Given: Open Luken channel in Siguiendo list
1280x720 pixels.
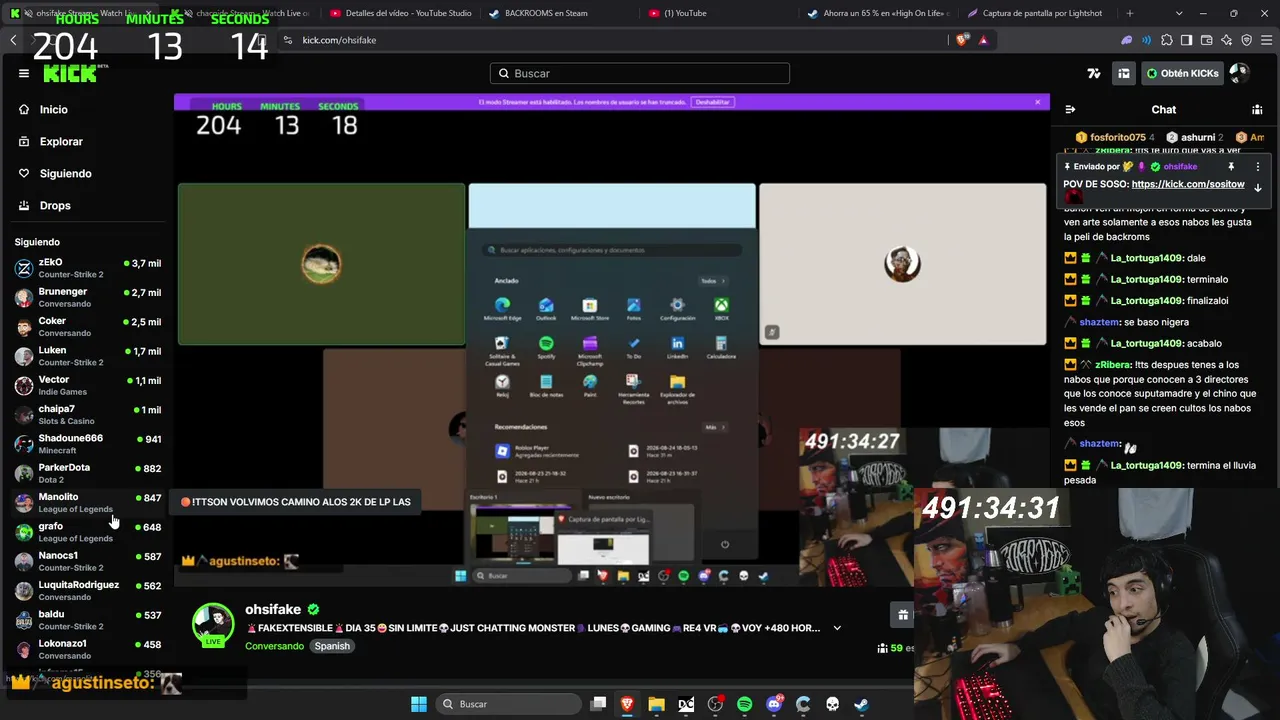Looking at the screenshot, I should tap(88, 356).
